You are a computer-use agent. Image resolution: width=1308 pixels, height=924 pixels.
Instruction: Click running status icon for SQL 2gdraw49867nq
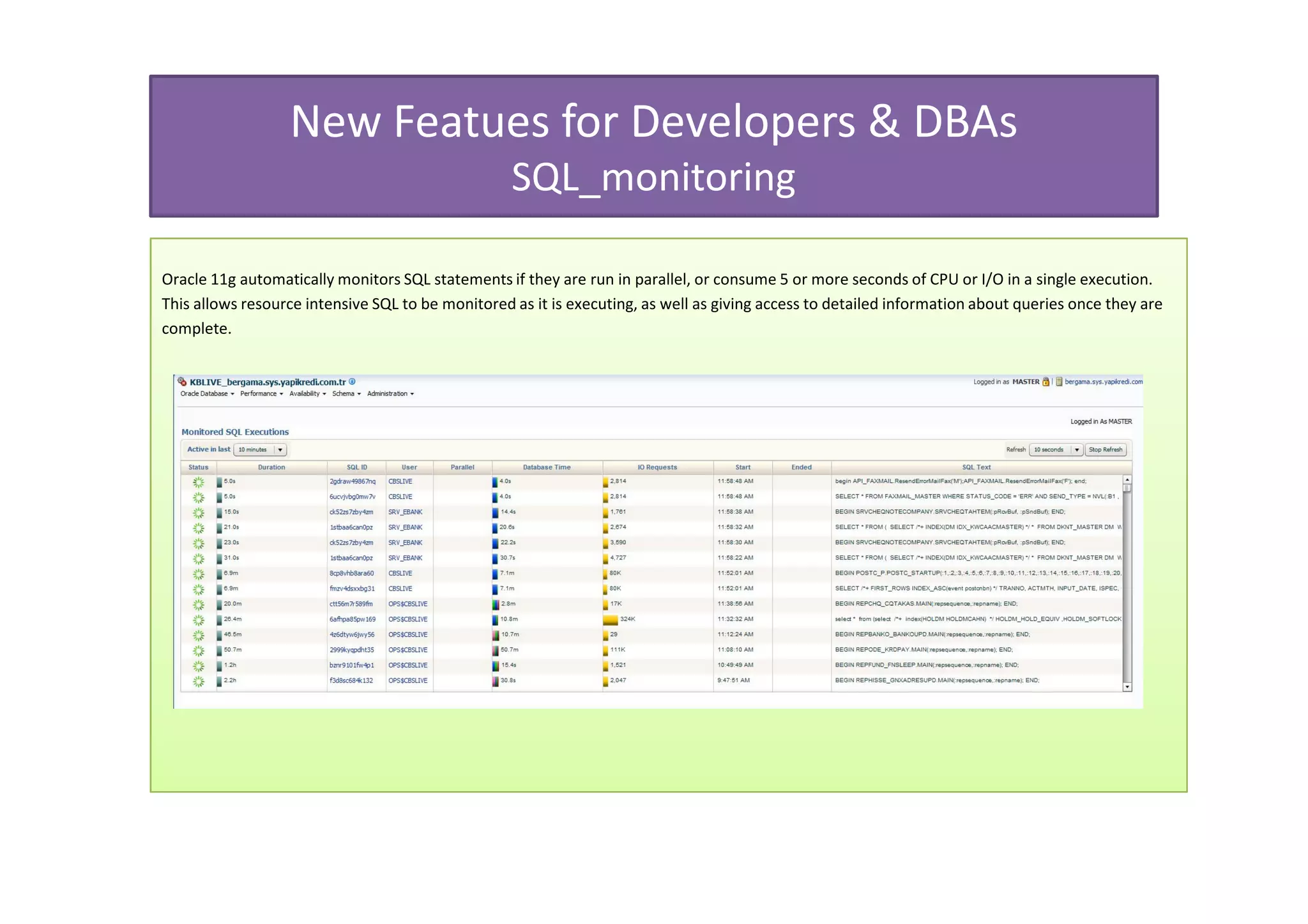click(x=199, y=482)
